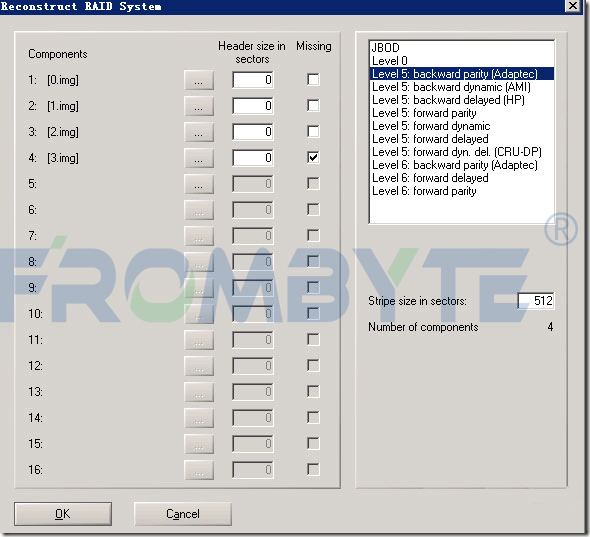The image size is (590, 537).
Task: Toggle Missing checkbox in row 13
Action: [x=313, y=391]
